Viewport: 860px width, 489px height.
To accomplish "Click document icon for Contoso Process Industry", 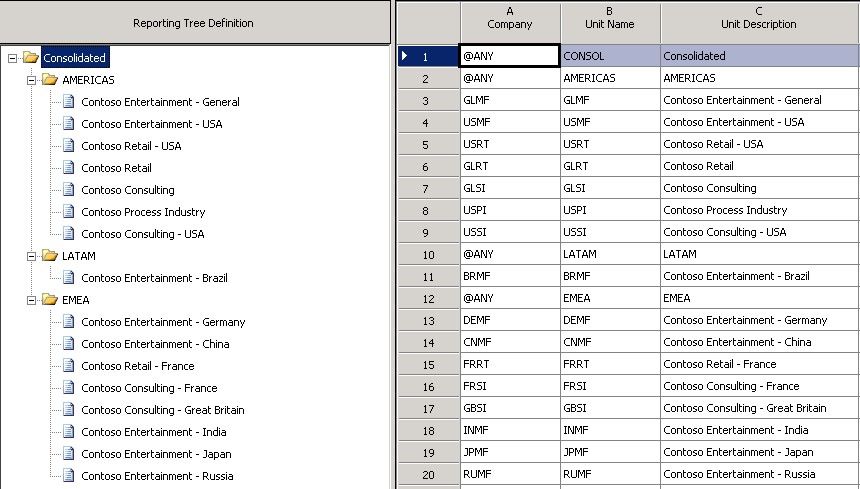I will [69, 211].
